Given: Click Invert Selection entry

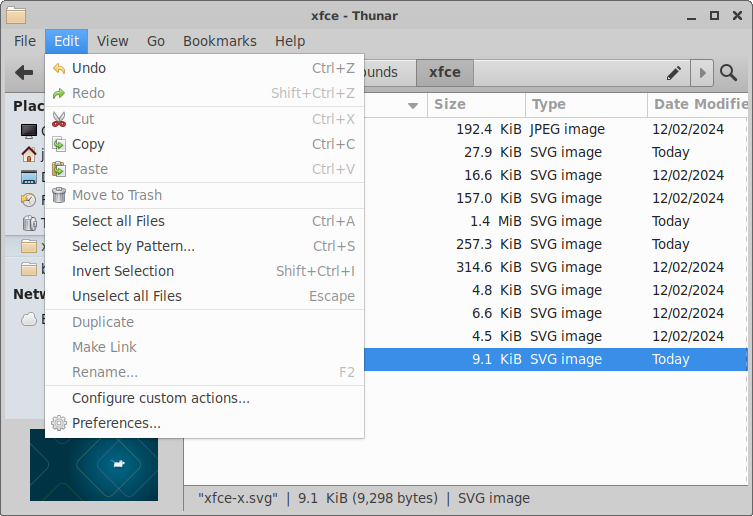Looking at the screenshot, I should (x=204, y=271).
